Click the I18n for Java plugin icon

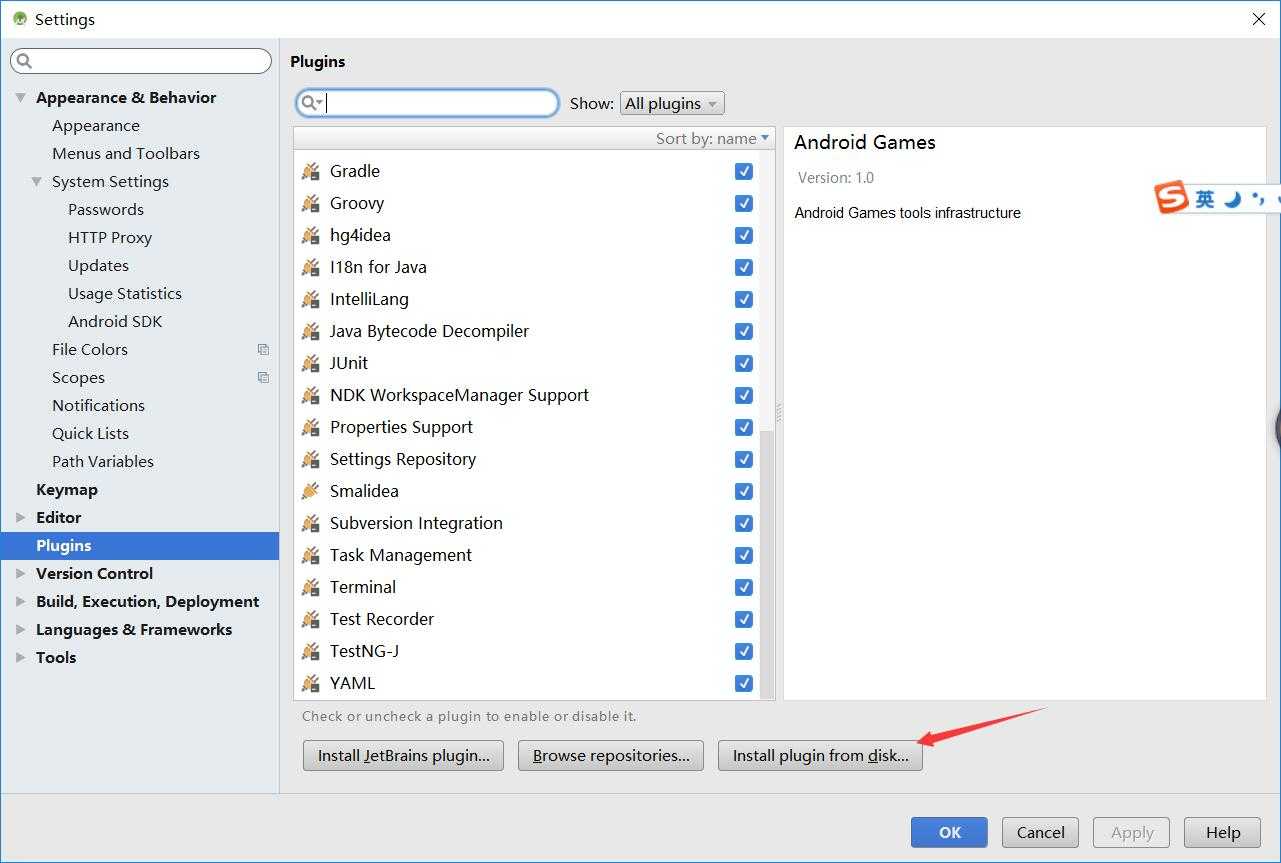click(311, 267)
